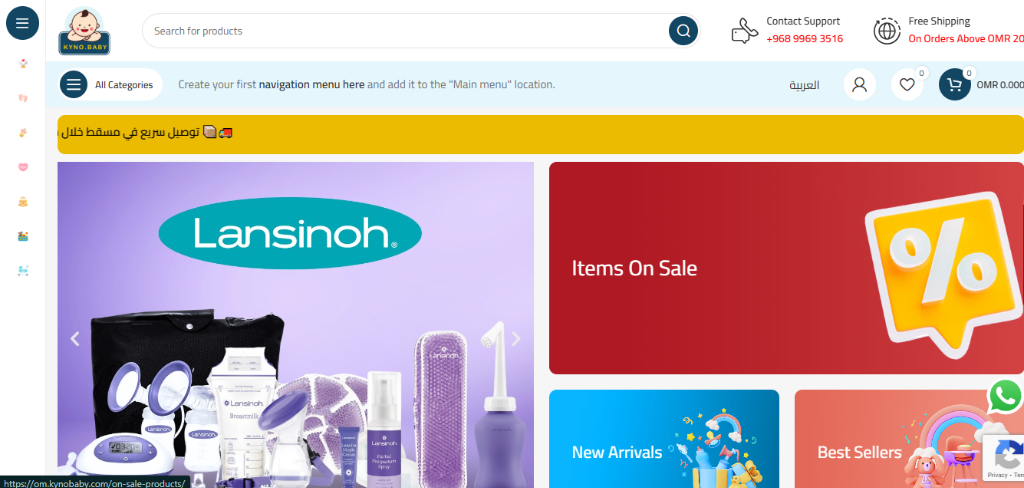This screenshot has height=488, width=1024.
Task: Select the baby feet sidebar category
Action: tap(23, 98)
